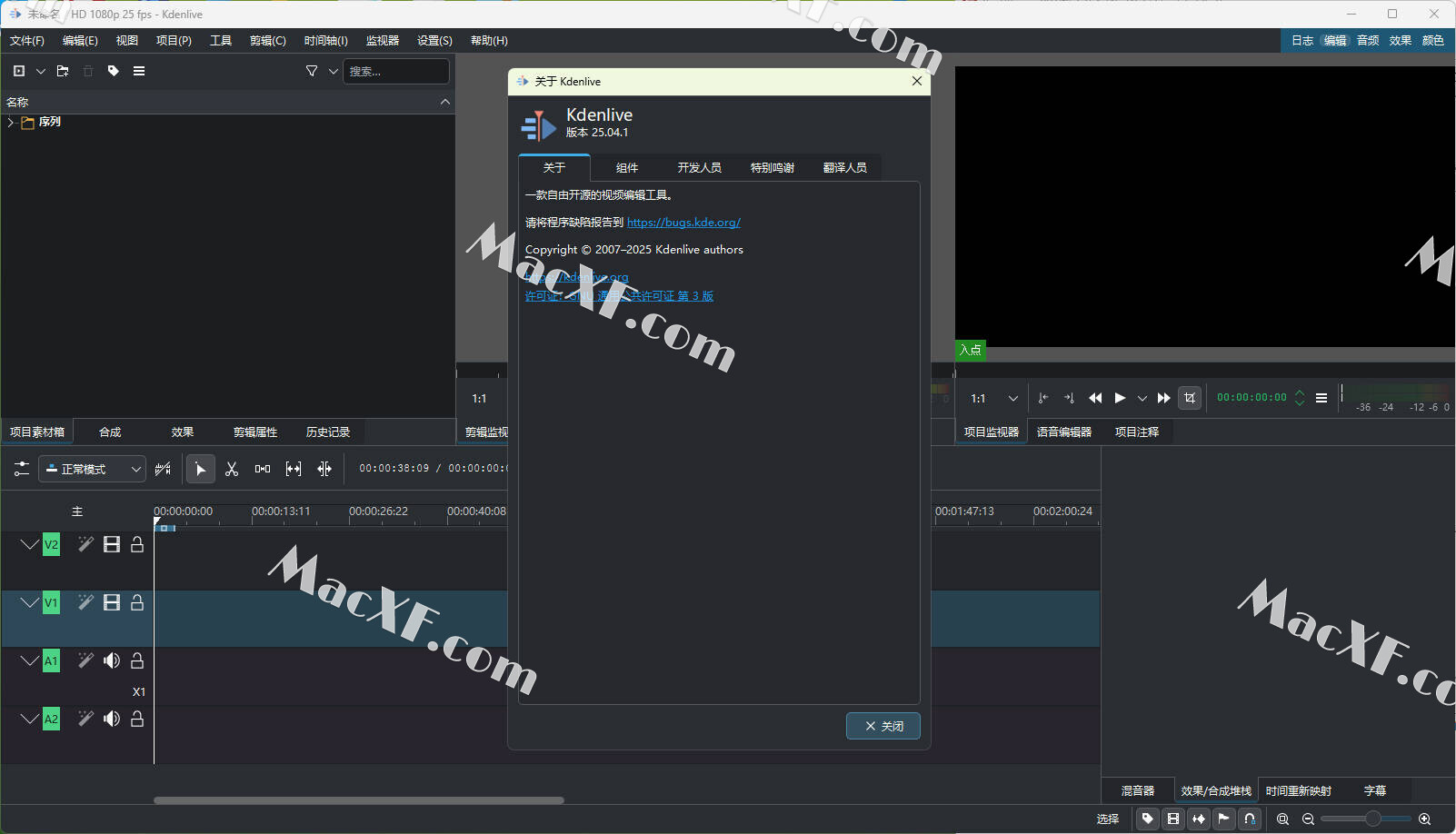Collapse the 名称 column header arrow
This screenshot has height=834, width=1456.
click(x=445, y=102)
